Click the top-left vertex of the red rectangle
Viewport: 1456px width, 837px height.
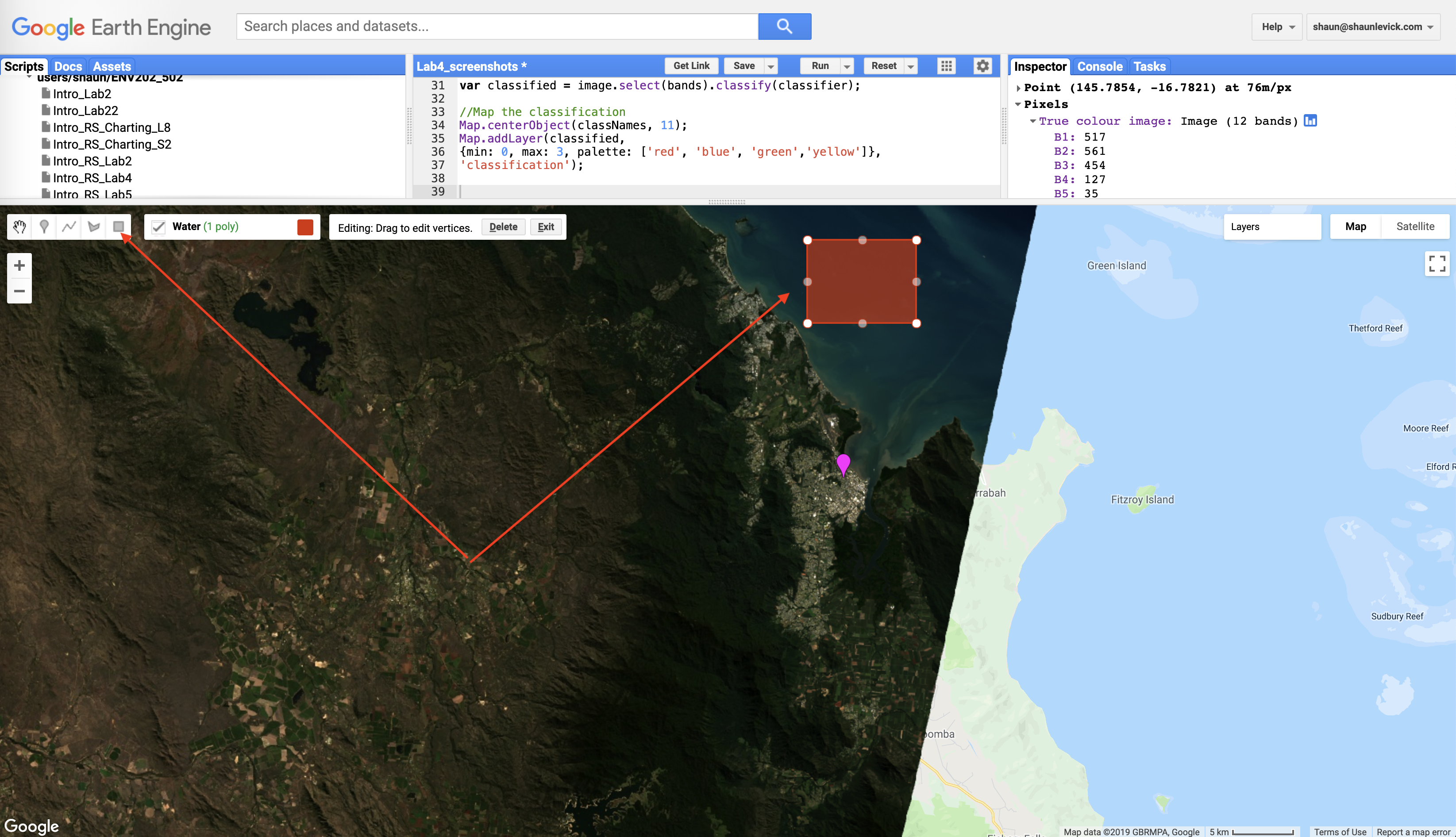pyautogui.click(x=807, y=240)
